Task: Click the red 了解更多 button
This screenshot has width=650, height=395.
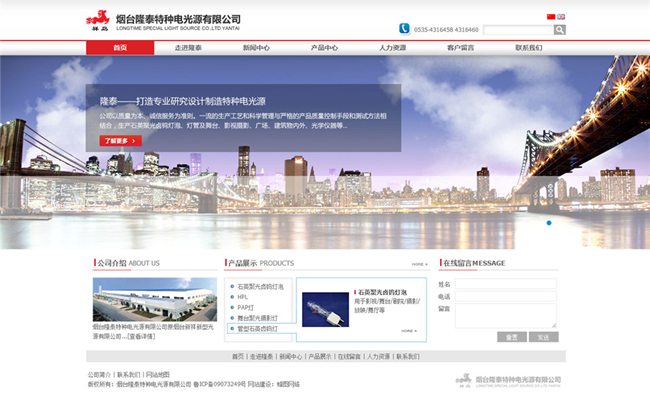Action: pyautogui.click(x=121, y=141)
